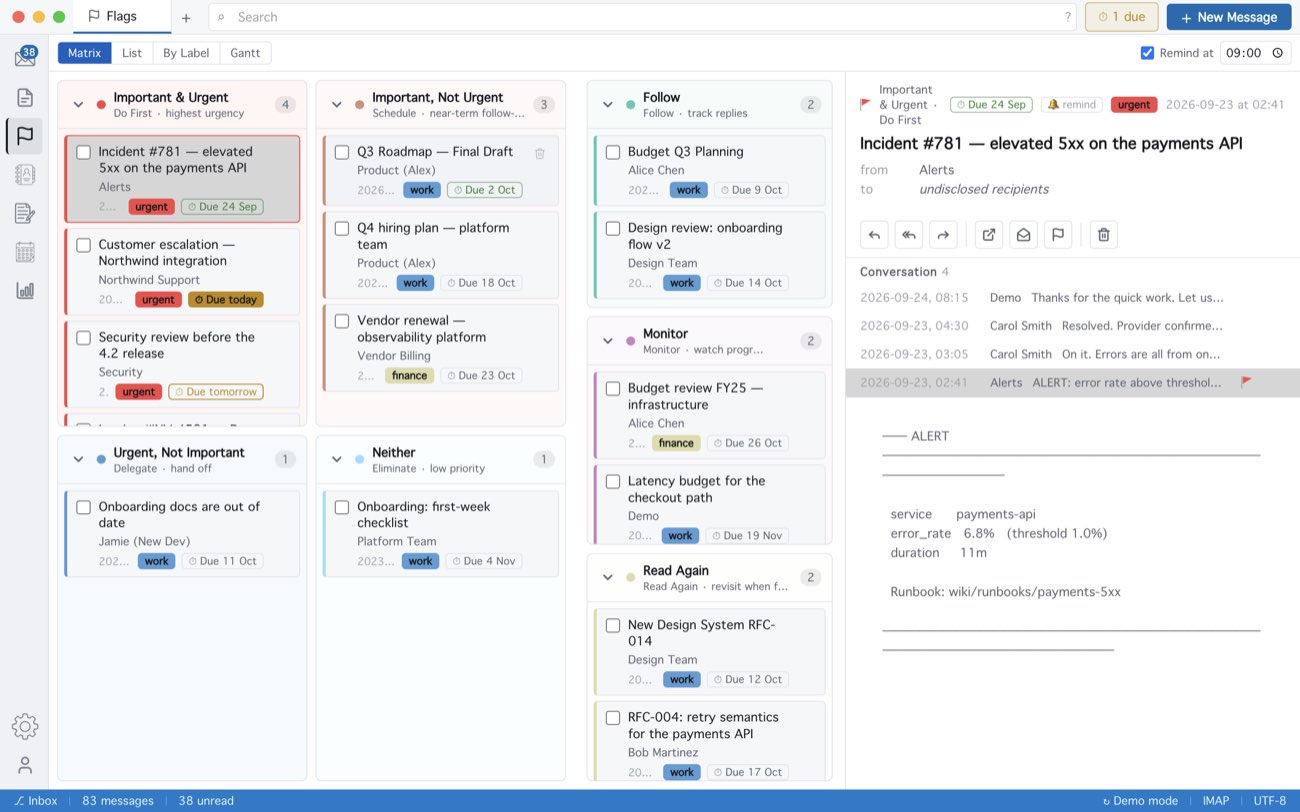
Task: Click the 1 due button
Action: 1121,17
